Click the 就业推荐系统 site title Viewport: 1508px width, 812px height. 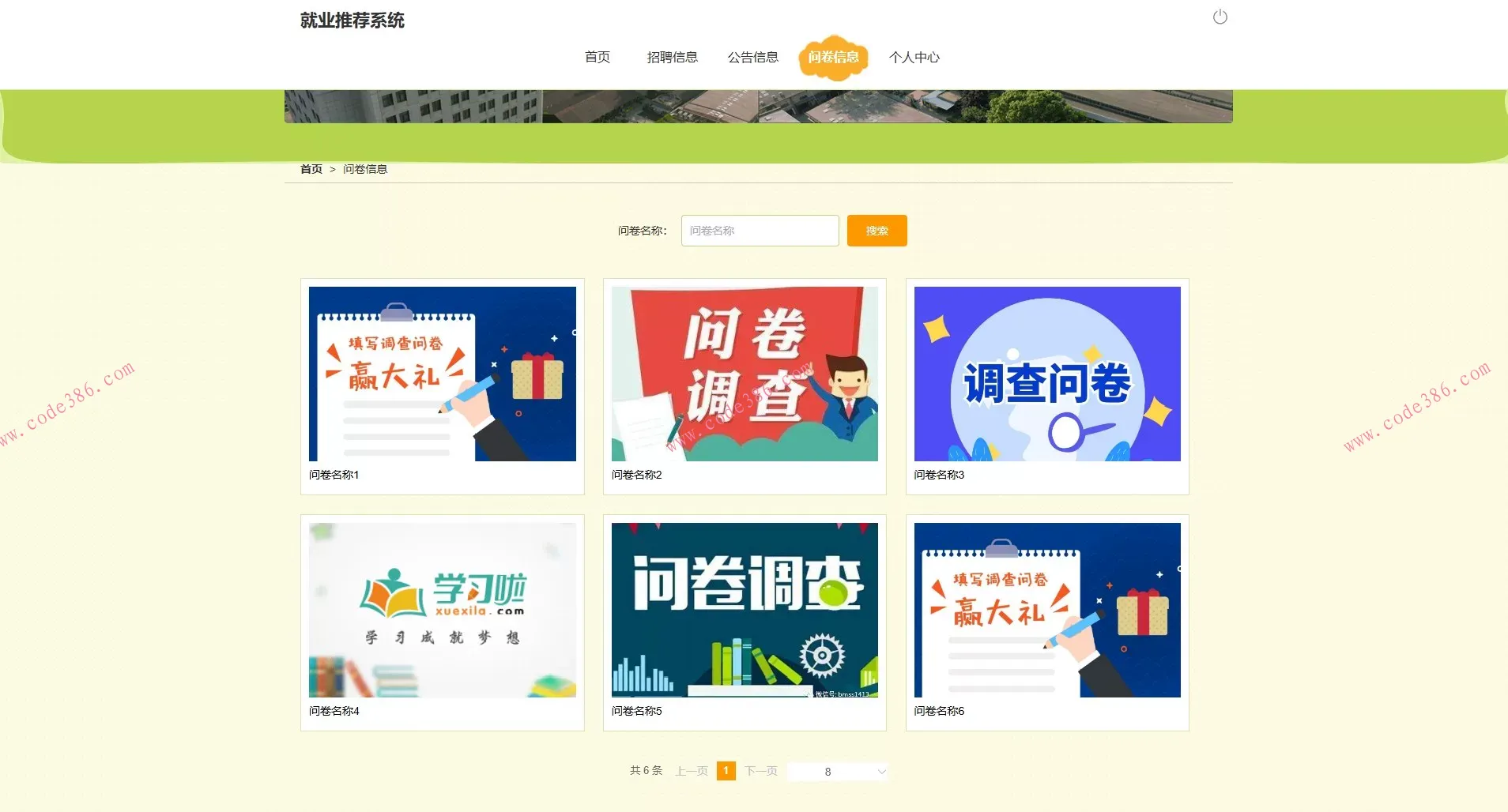coord(351,21)
